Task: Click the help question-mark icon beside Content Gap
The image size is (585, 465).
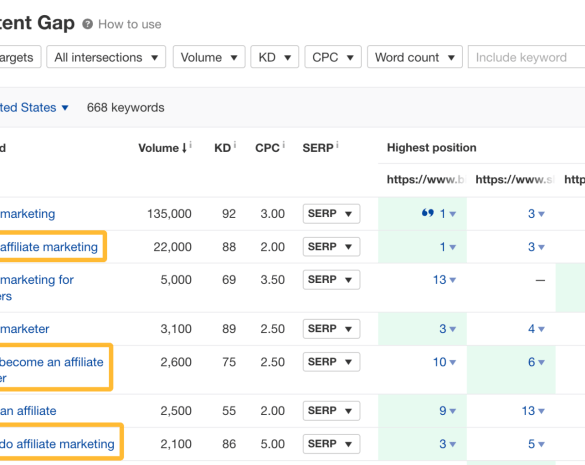Action: pos(87,24)
